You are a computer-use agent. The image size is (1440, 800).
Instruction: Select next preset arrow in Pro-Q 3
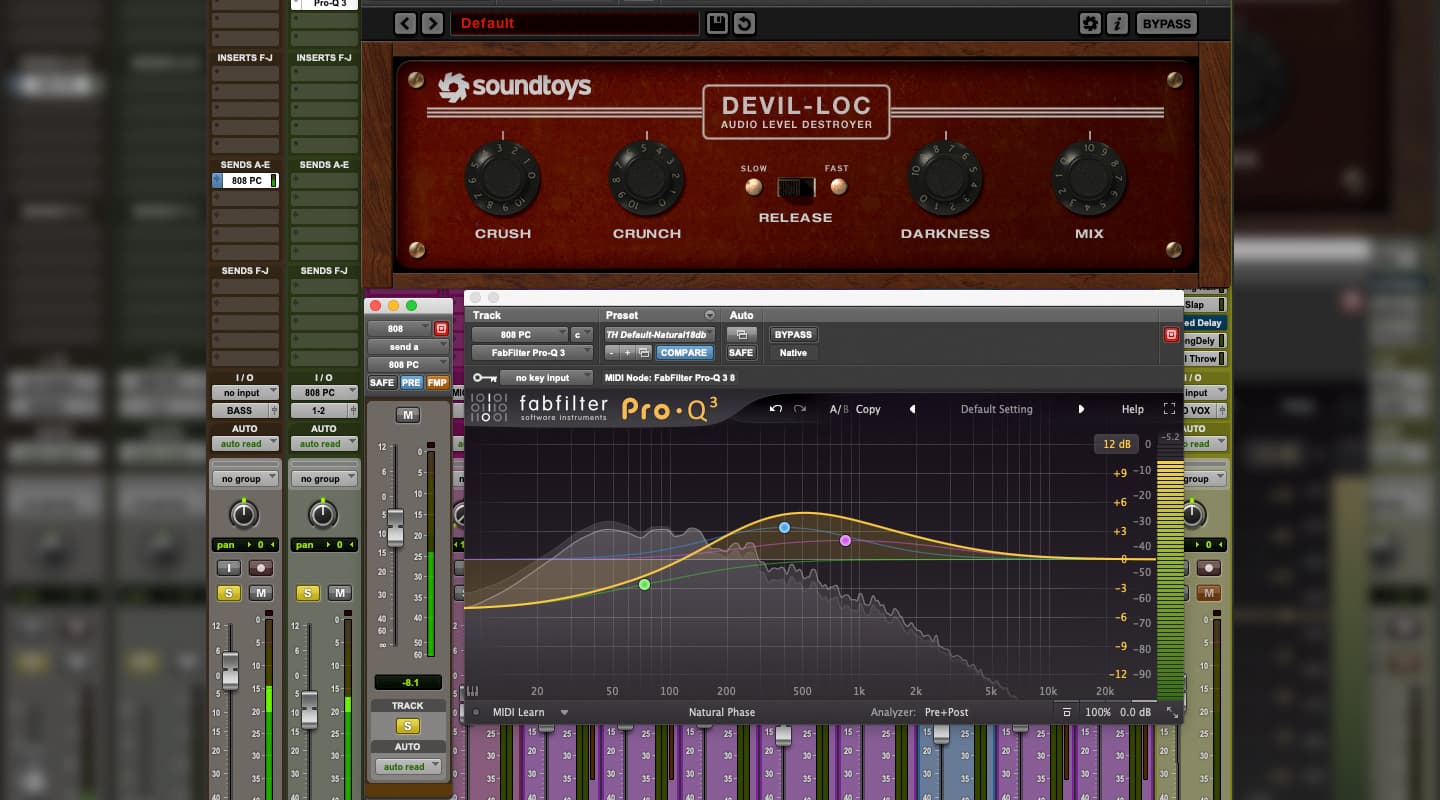click(1081, 409)
